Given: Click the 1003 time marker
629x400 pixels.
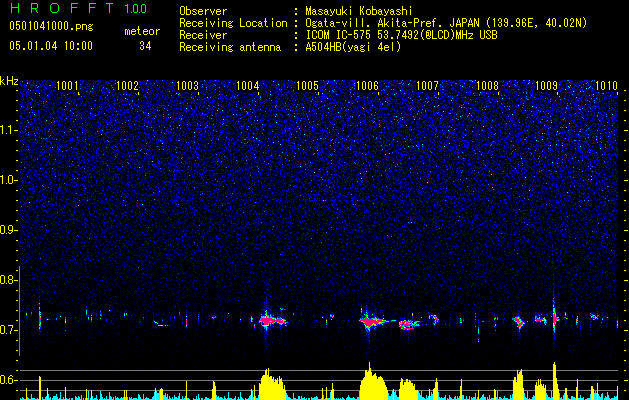Looking at the screenshot, I should (187, 85).
